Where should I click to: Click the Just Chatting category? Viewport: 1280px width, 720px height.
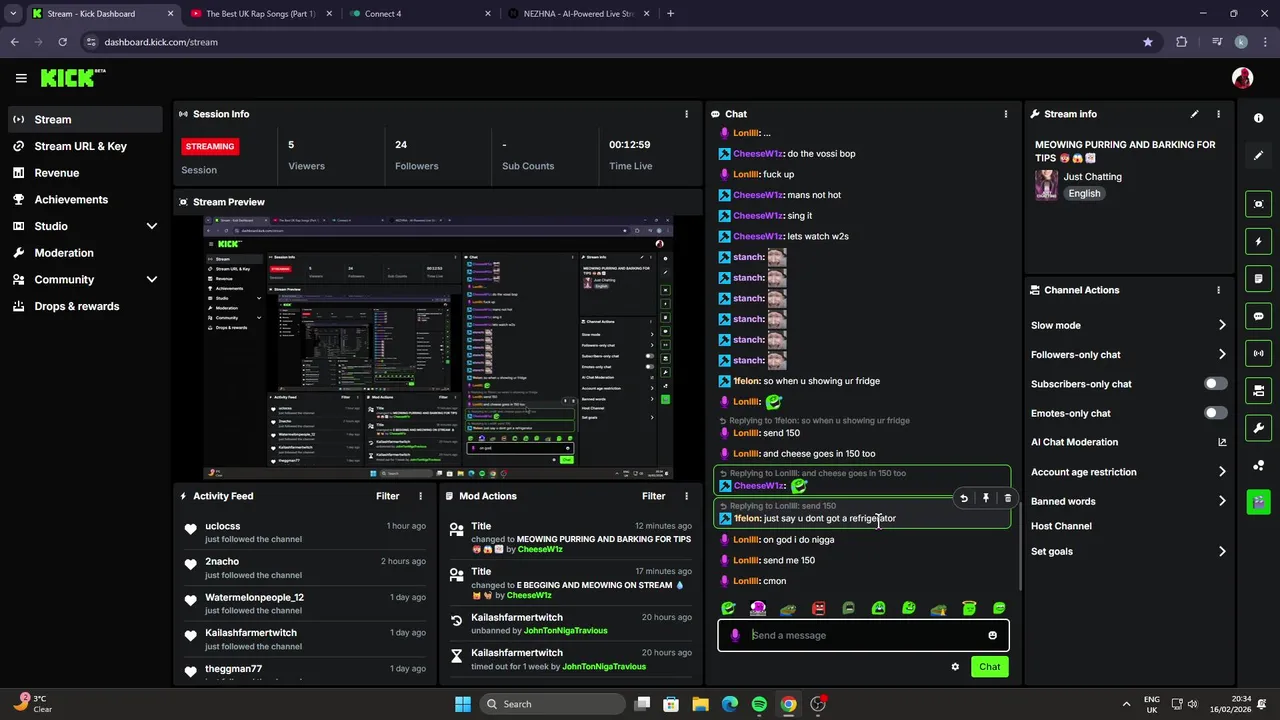coord(1092,177)
